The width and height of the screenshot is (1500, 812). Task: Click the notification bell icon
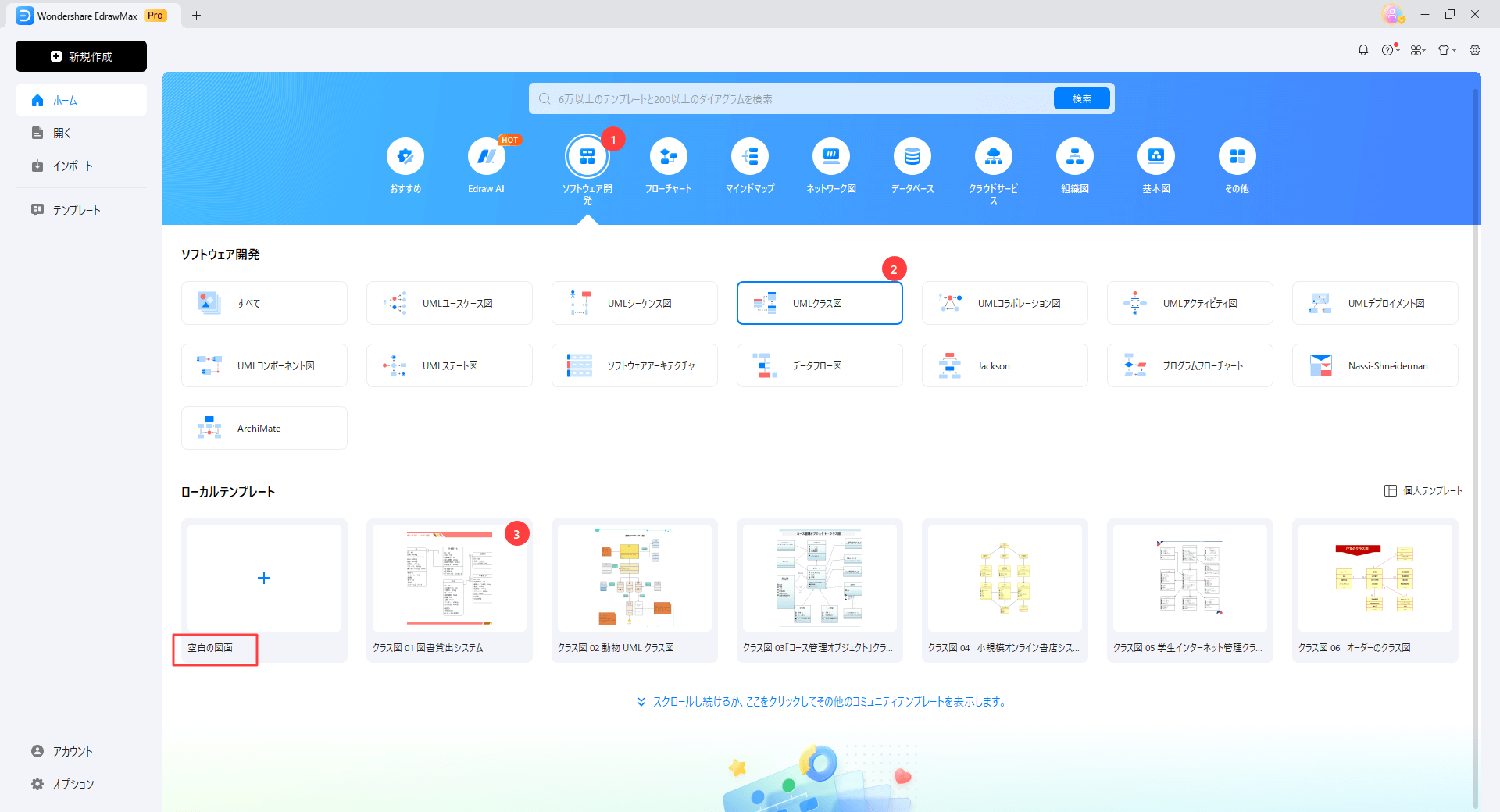pos(1363,50)
